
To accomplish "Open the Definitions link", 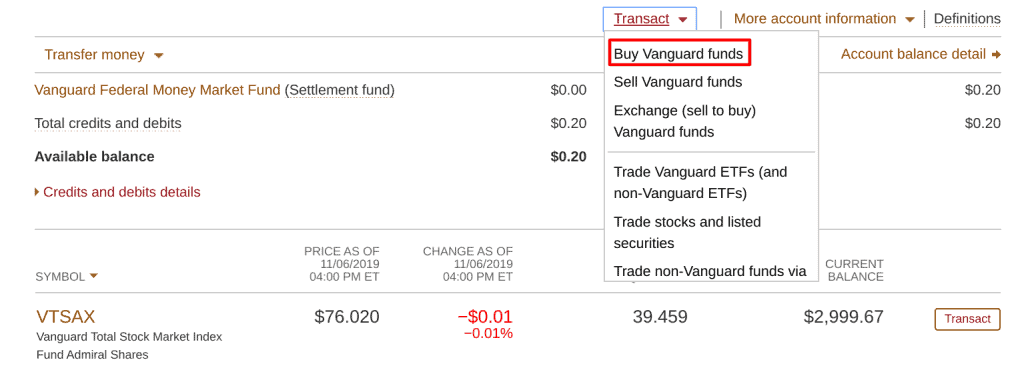I will point(967,19).
